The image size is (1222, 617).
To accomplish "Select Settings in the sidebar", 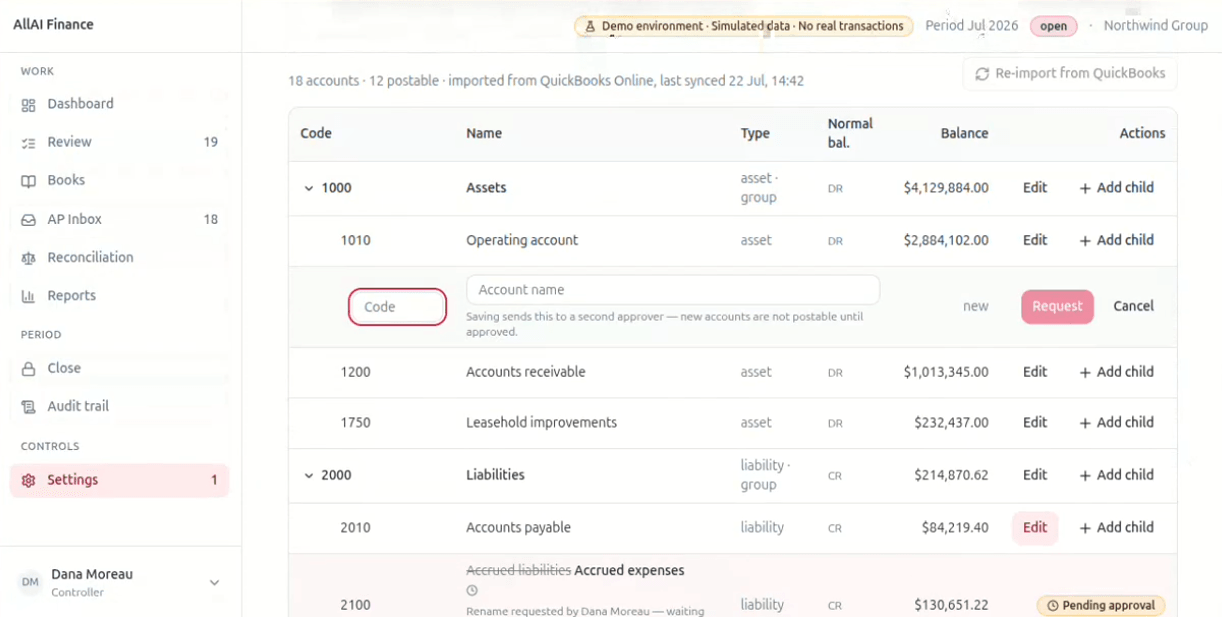I will pos(120,480).
